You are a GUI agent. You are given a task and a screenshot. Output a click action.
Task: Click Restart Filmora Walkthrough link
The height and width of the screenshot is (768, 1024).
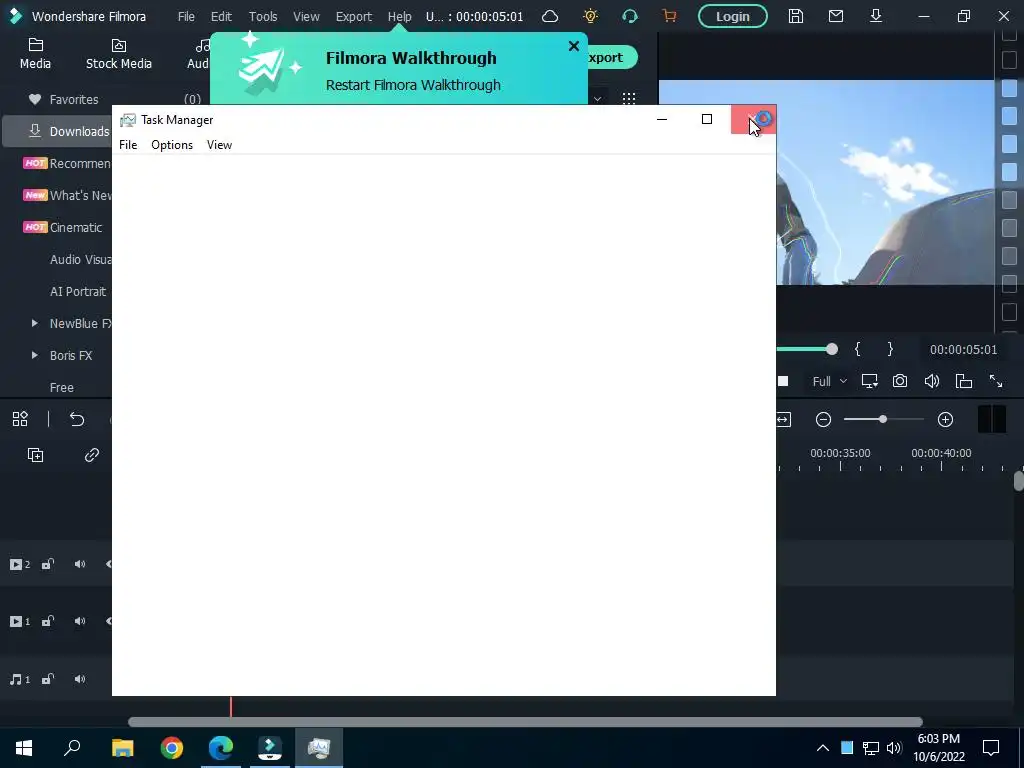pos(413,85)
